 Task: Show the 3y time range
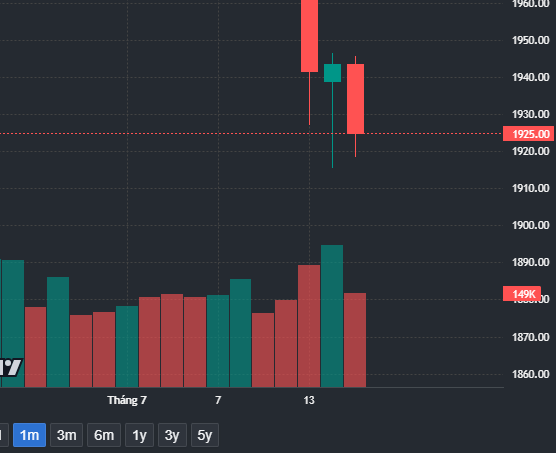172,435
